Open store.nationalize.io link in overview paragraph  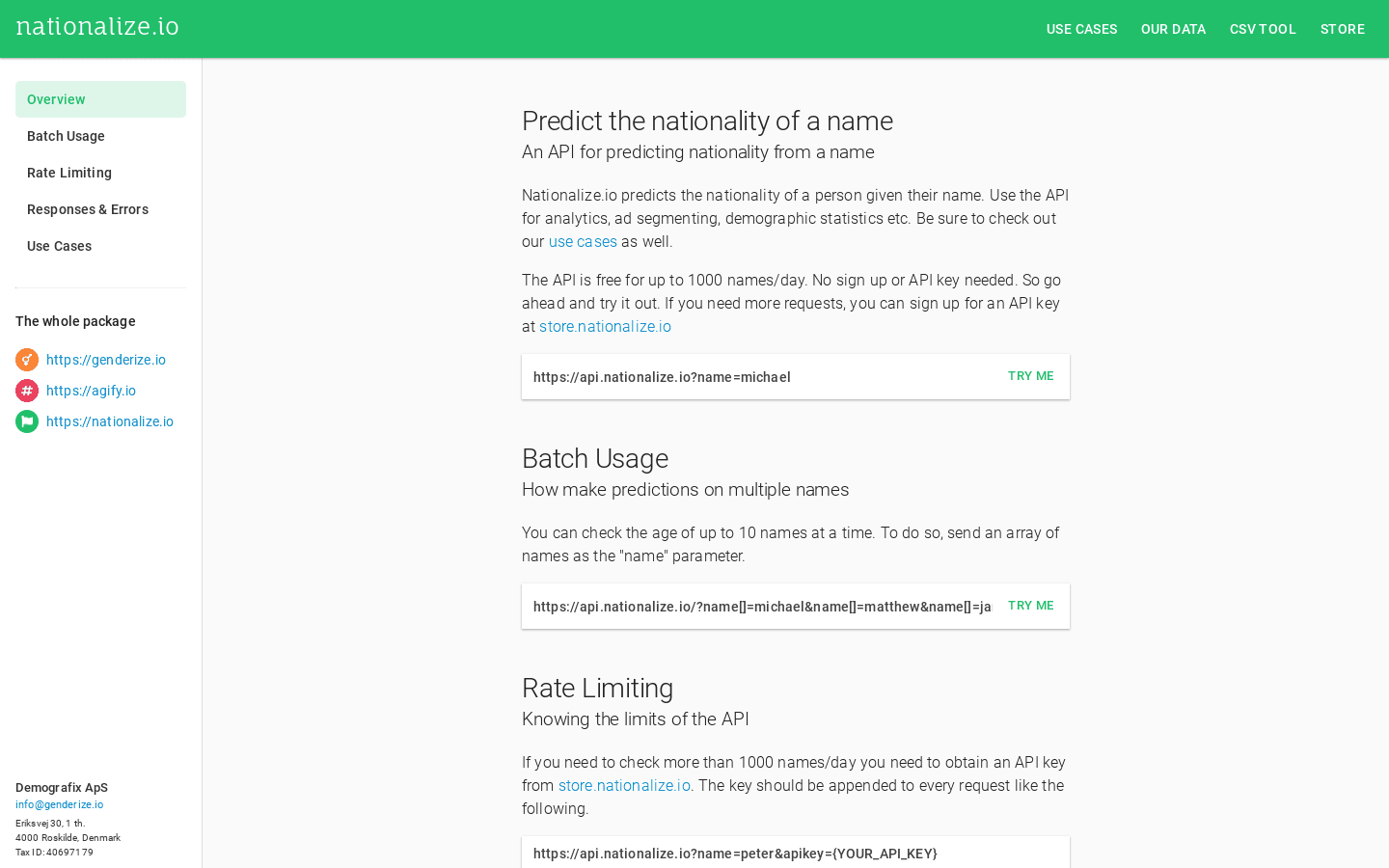(x=605, y=327)
